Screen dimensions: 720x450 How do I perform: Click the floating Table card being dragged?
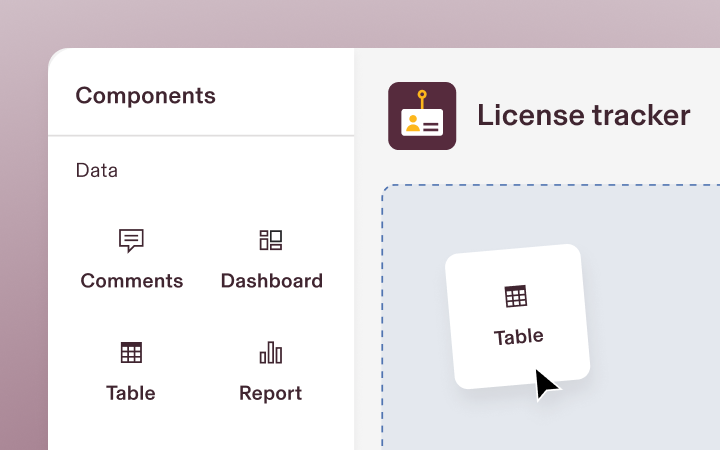[x=518, y=316]
